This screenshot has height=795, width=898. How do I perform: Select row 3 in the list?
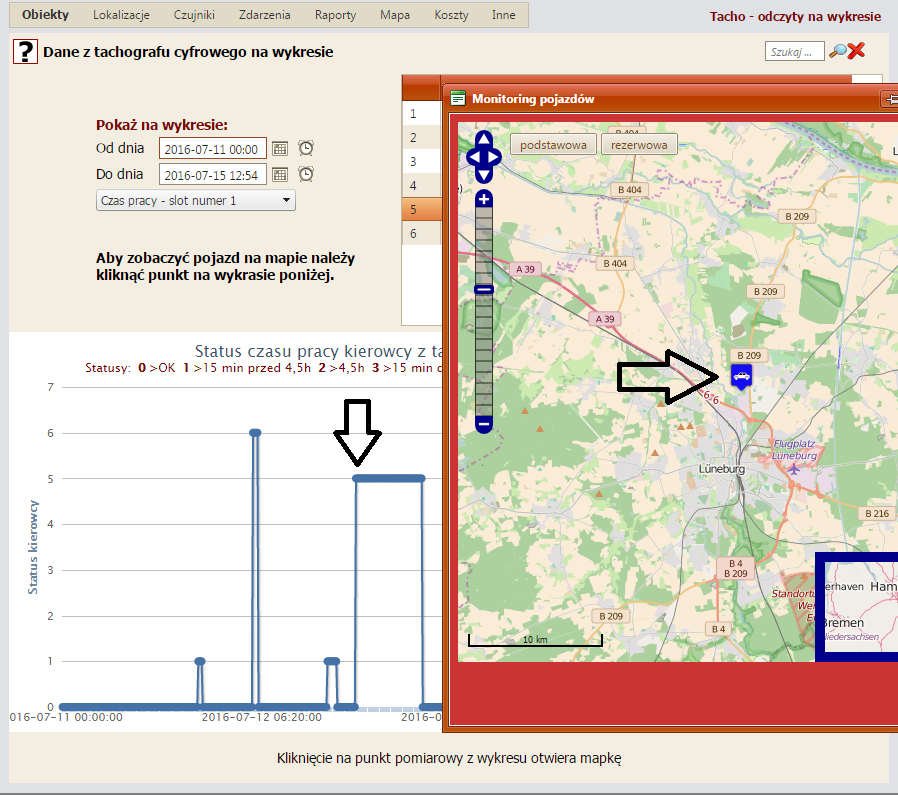[422, 162]
